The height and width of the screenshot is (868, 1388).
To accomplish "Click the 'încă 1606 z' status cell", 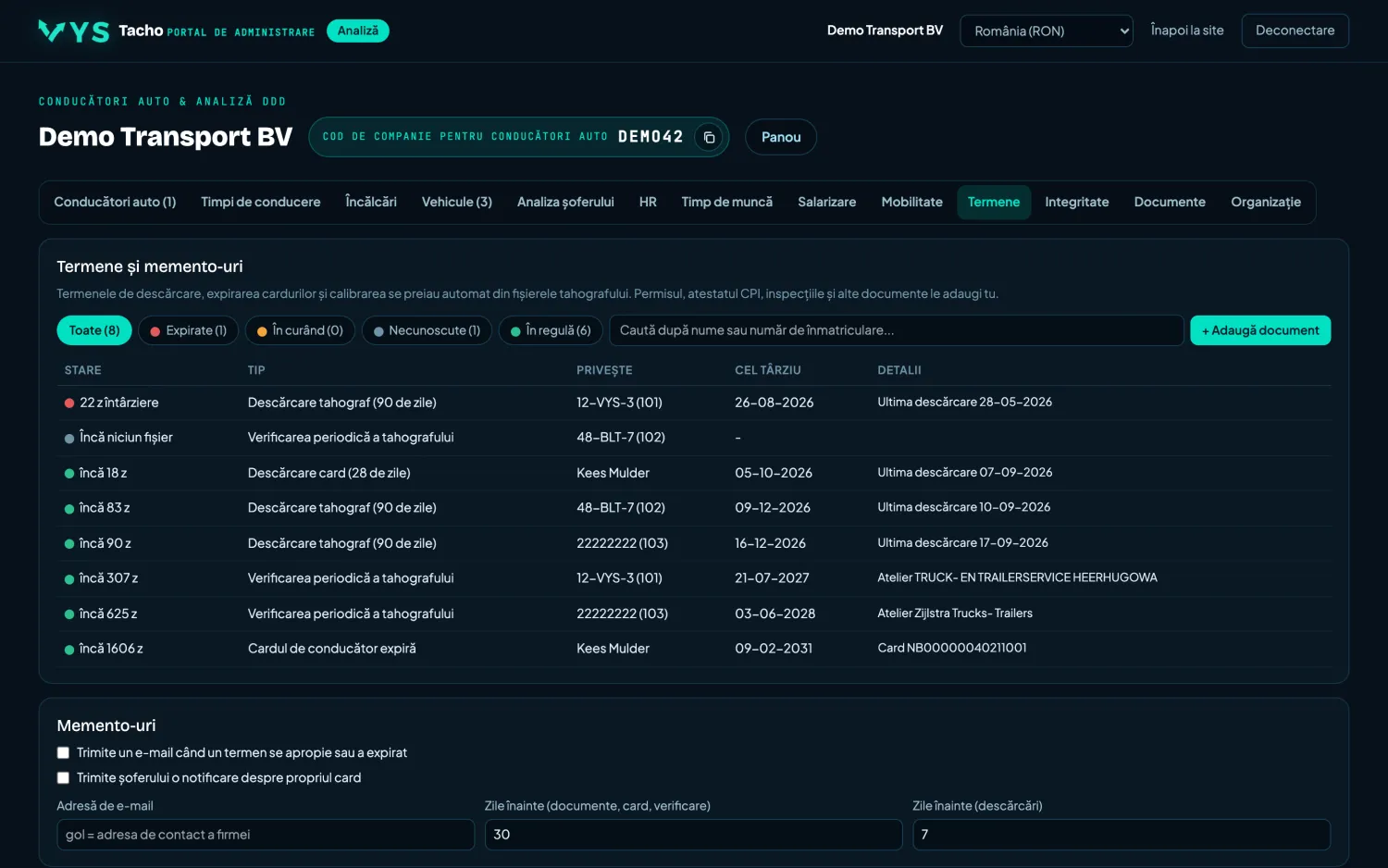I will coord(104,649).
